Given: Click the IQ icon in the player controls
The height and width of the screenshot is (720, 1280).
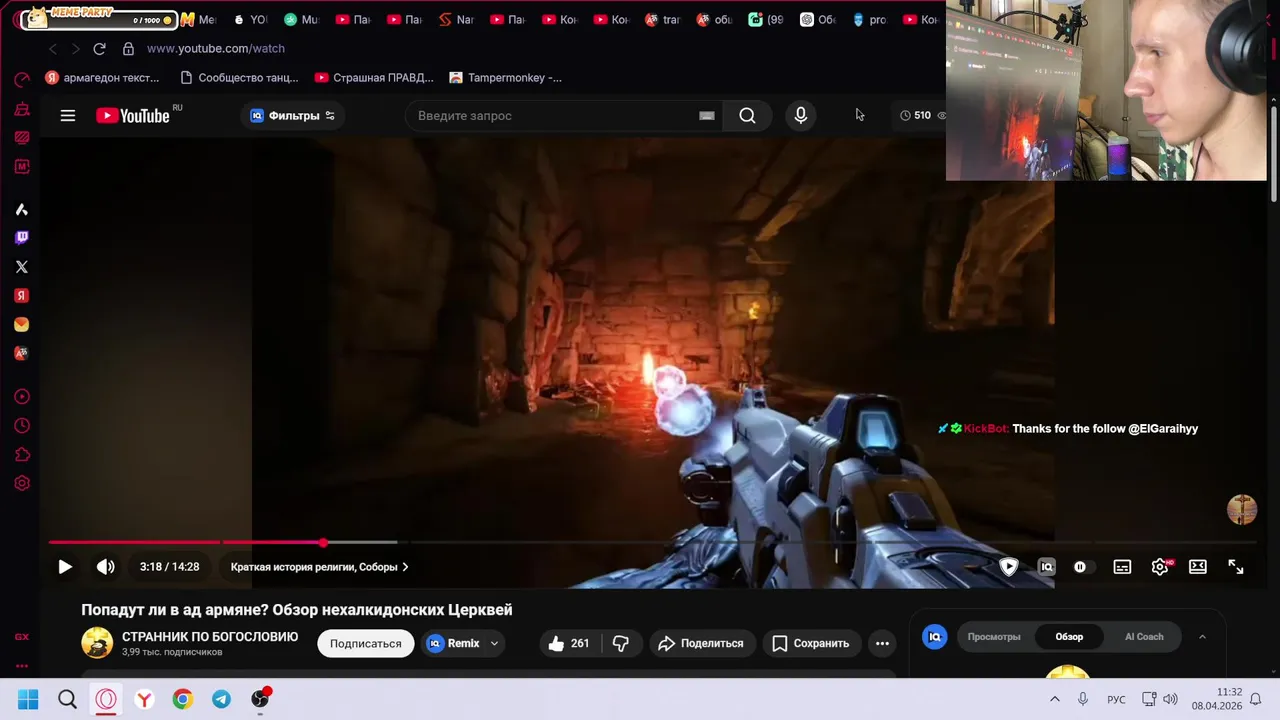Looking at the screenshot, I should click(x=1047, y=567).
